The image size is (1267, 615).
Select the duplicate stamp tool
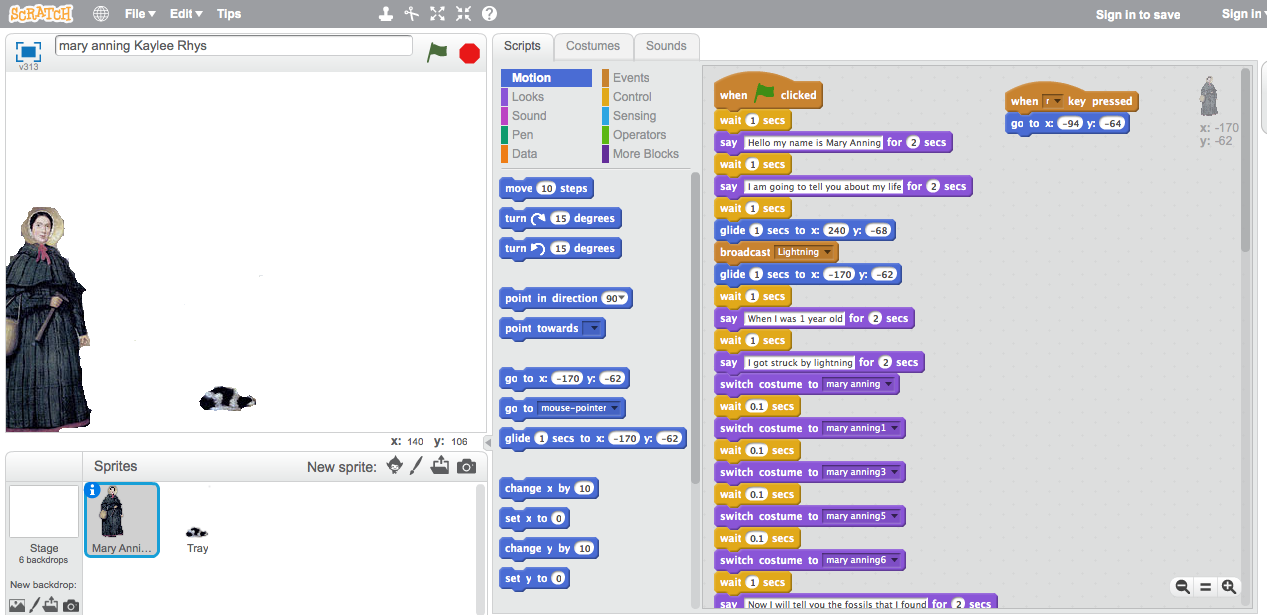[386, 14]
